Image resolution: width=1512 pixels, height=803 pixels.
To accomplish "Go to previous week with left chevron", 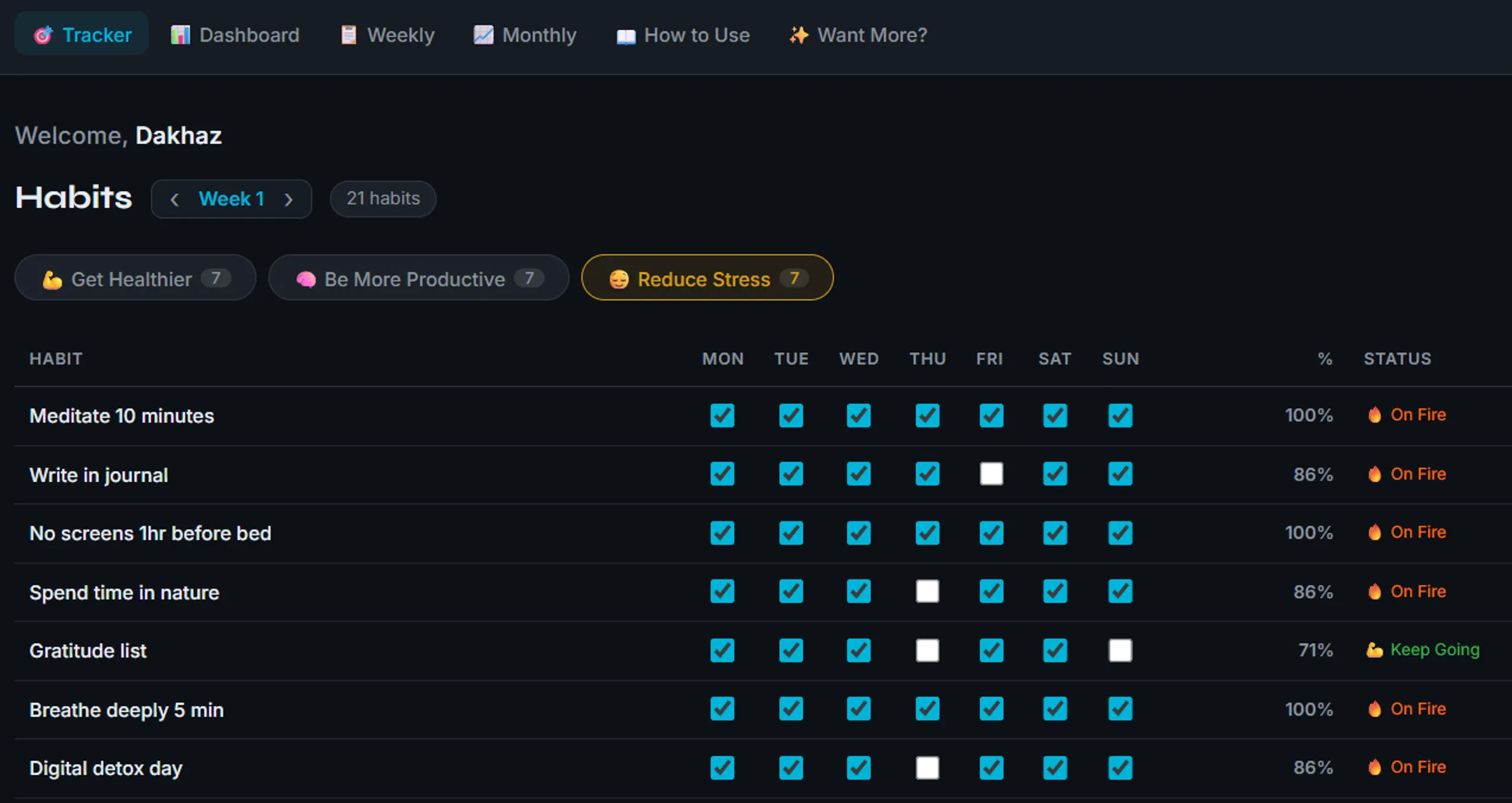I will [x=174, y=200].
